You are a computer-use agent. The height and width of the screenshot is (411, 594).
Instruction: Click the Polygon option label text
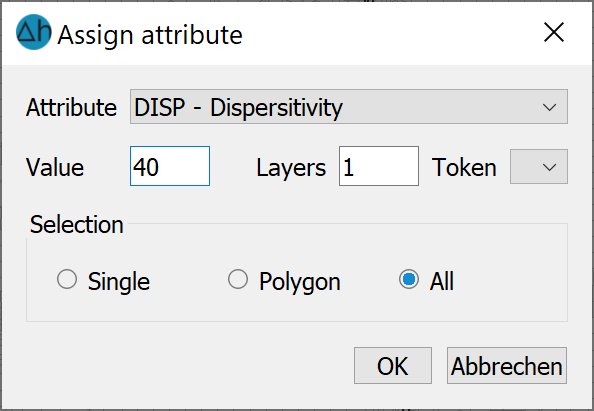[x=300, y=282]
